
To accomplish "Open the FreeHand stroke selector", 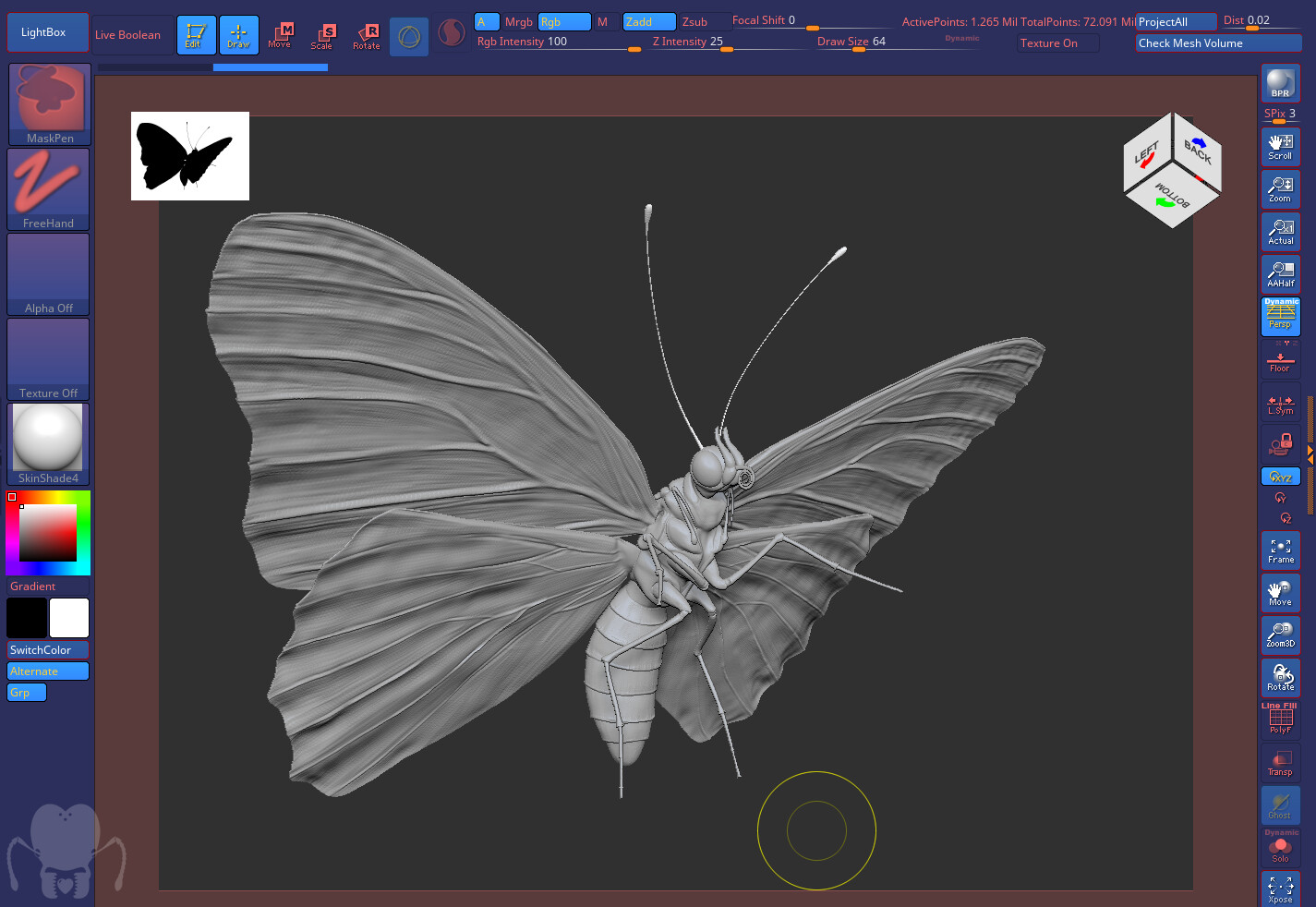I will (47, 187).
